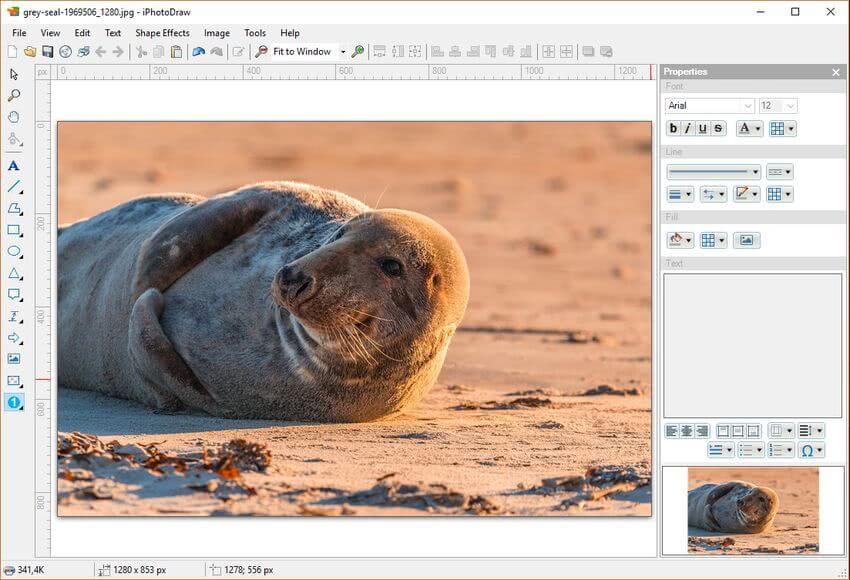Click the Copy icon in toolbar

[x=159, y=51]
